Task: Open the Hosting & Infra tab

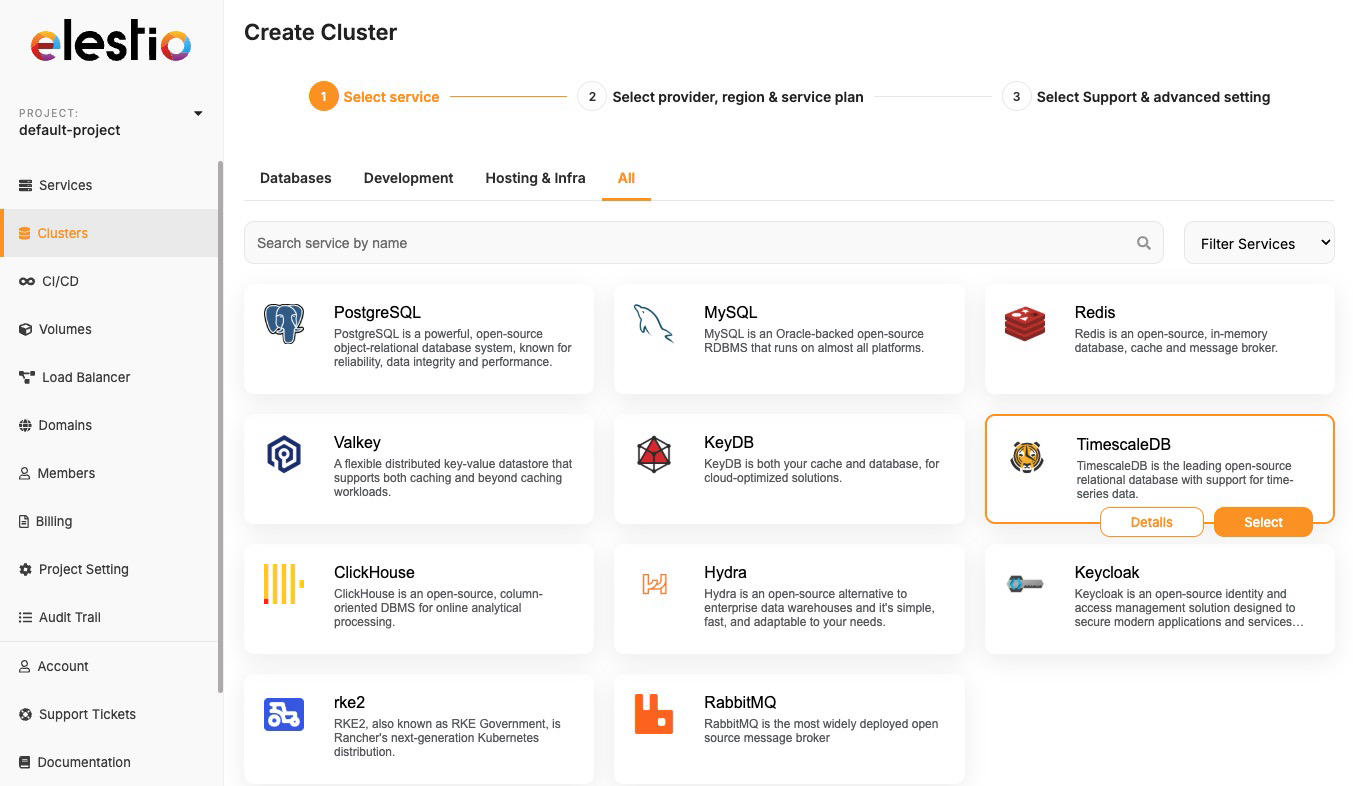Action: pyautogui.click(x=535, y=178)
